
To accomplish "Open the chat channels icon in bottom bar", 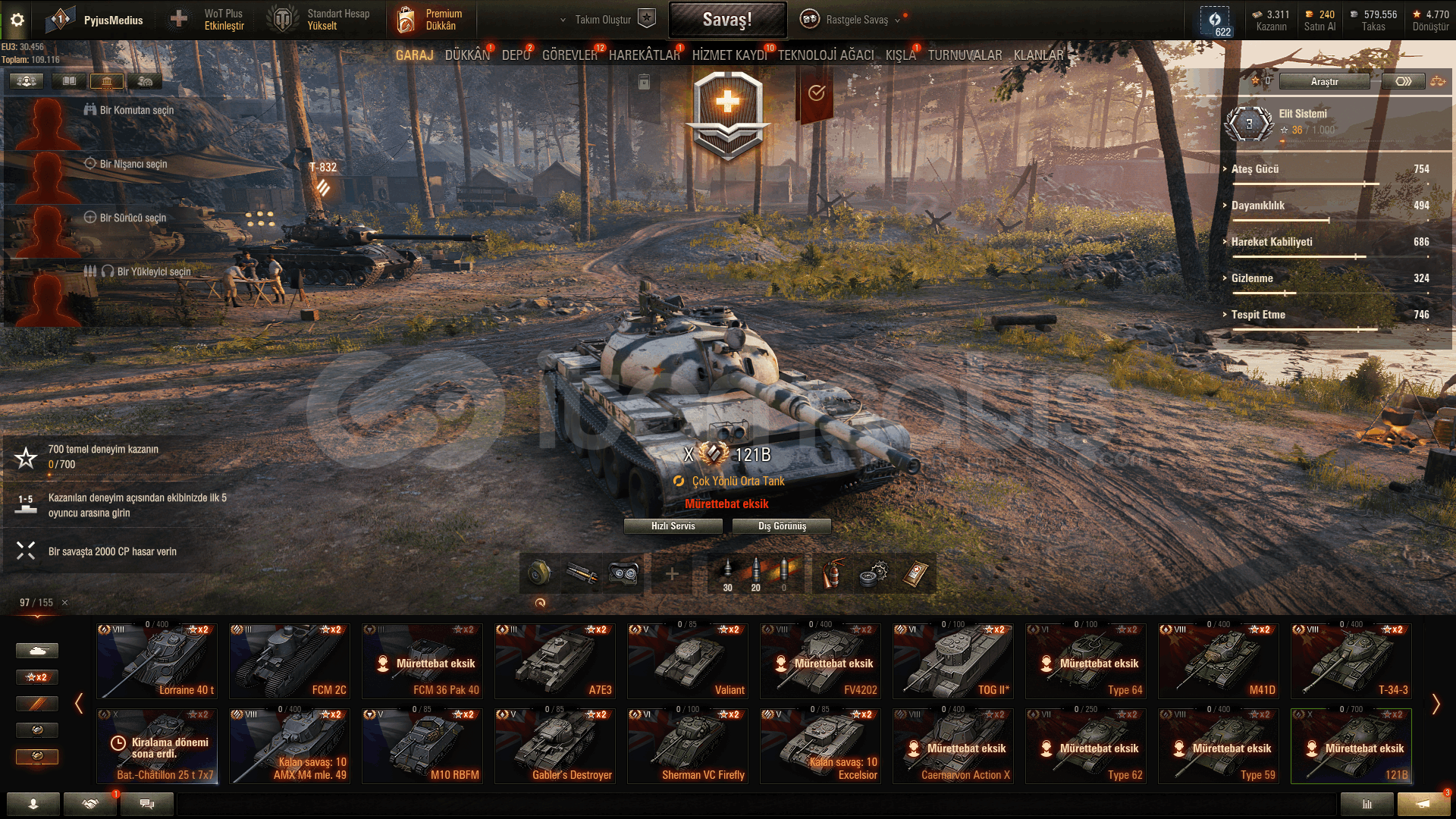I will point(147,804).
